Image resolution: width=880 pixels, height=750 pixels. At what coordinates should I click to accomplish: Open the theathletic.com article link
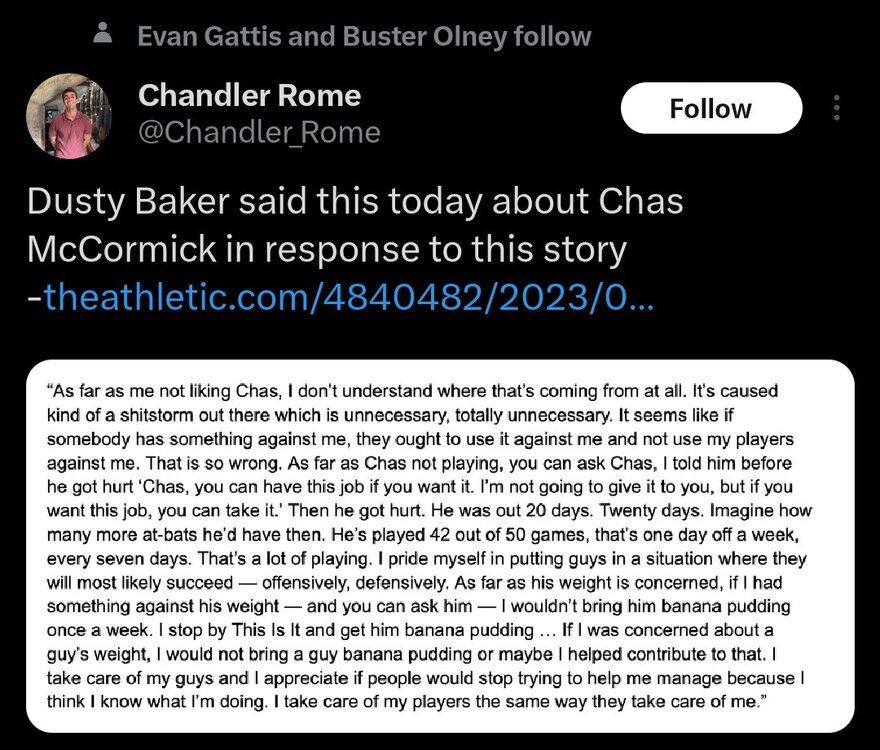click(349, 296)
